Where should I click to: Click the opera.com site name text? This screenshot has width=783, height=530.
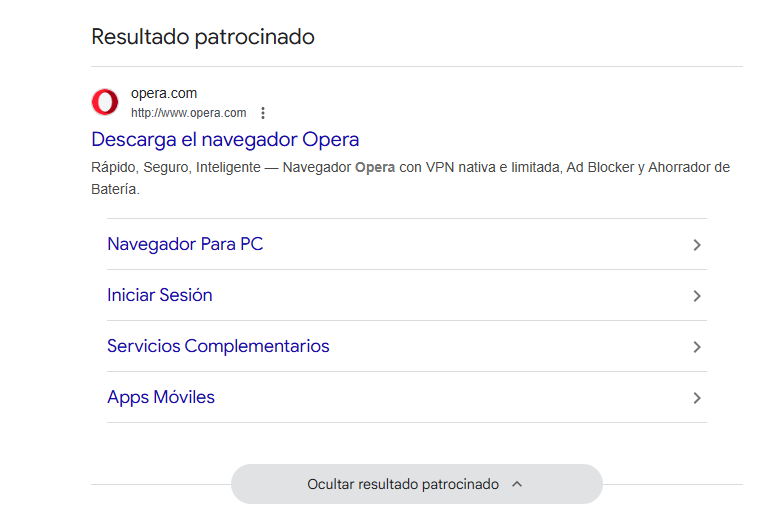(164, 93)
